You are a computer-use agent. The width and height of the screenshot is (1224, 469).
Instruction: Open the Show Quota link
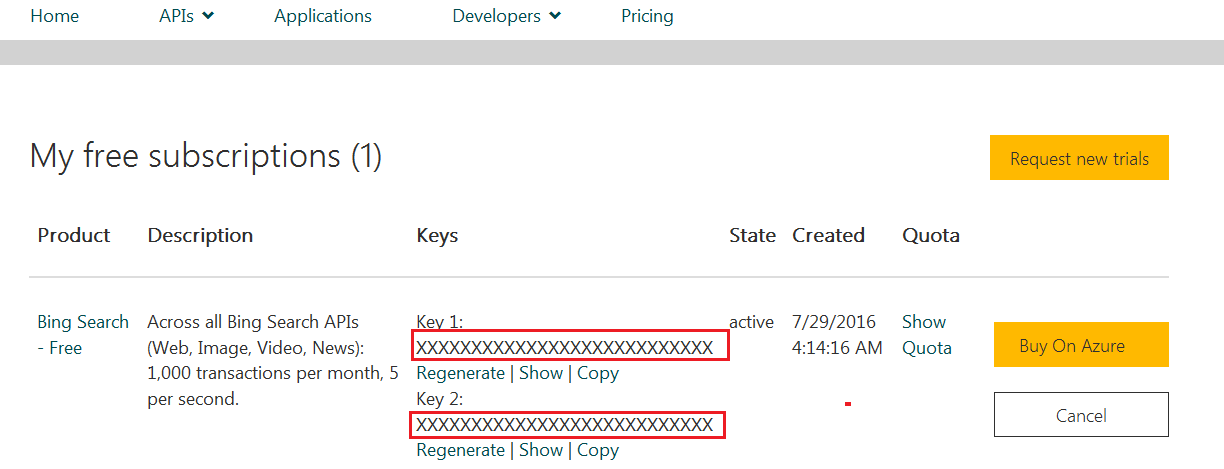point(927,335)
